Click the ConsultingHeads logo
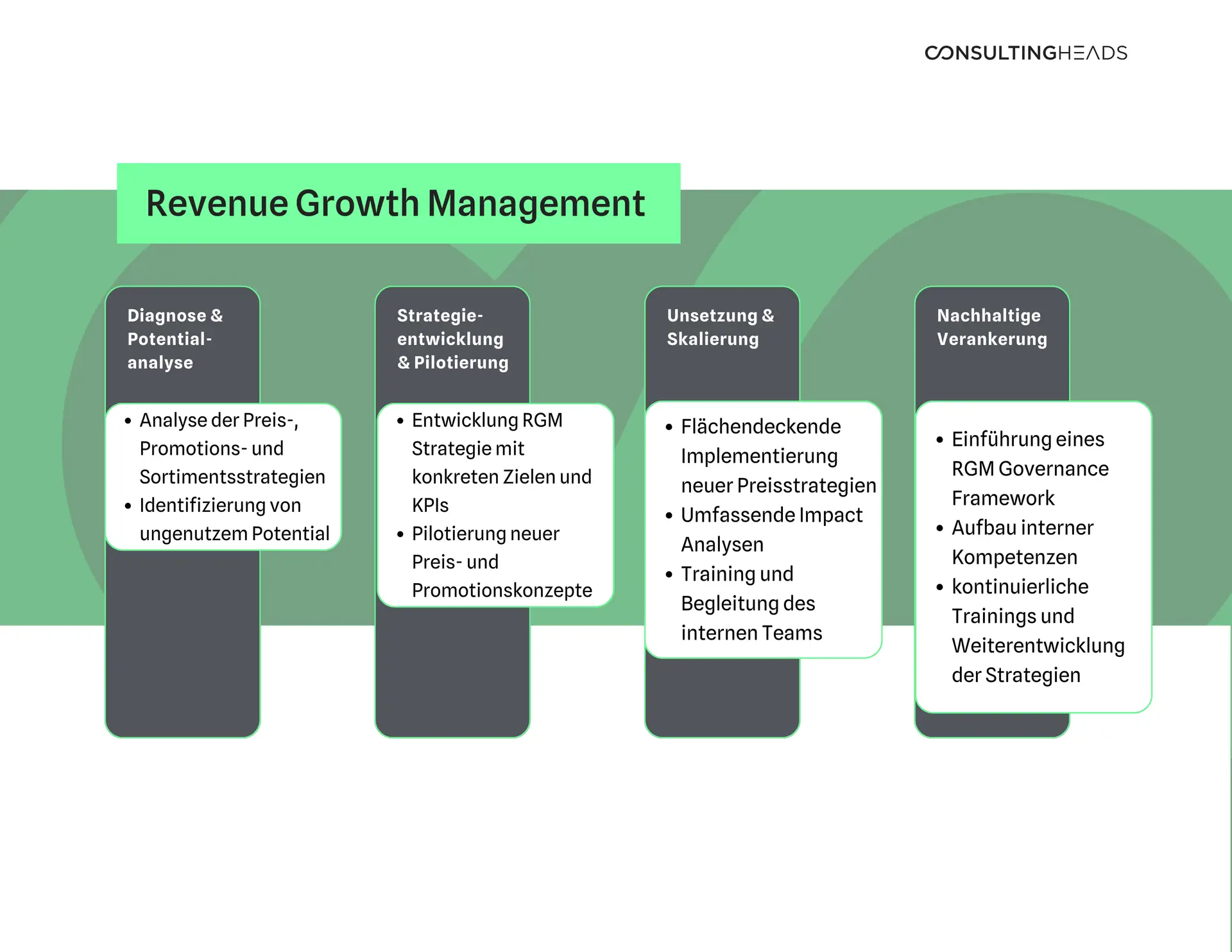The image size is (1232, 952). tap(1025, 53)
